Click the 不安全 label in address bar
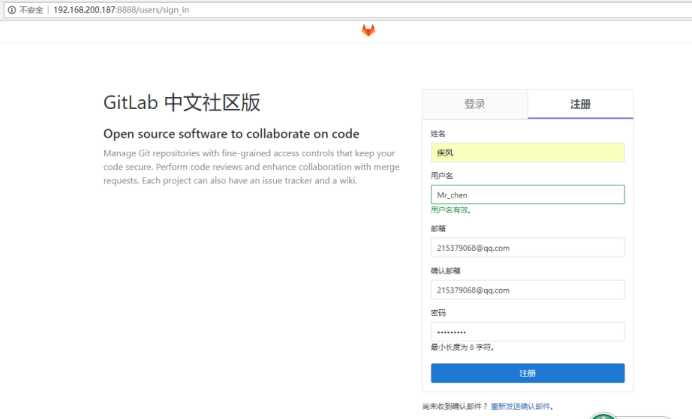 tap(31, 10)
